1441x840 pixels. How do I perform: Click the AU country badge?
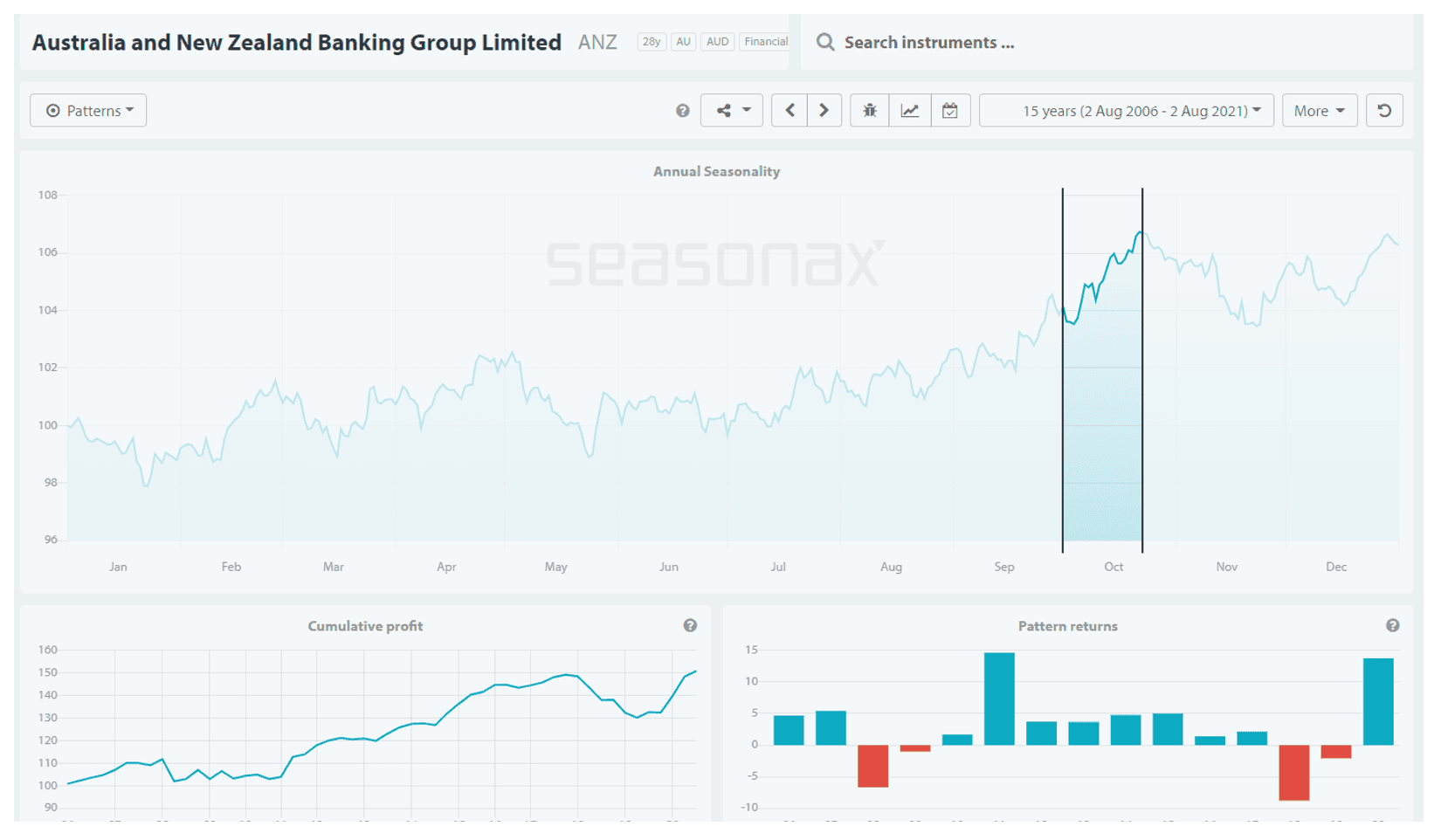684,42
